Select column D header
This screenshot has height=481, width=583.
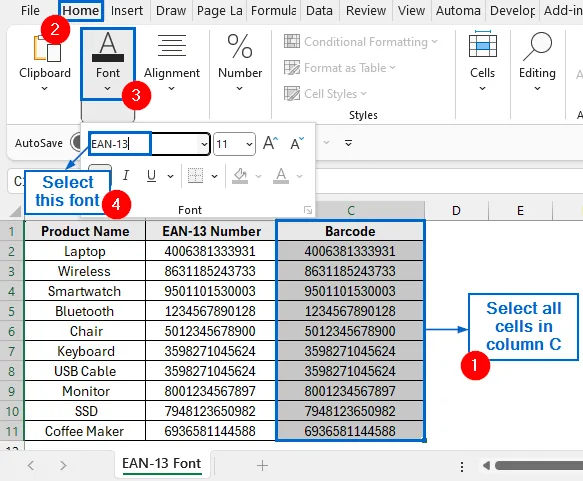coord(456,210)
